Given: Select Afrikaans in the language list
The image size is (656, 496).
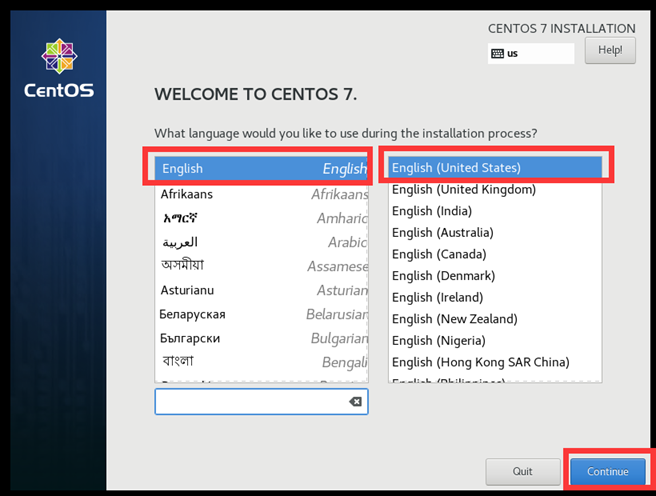Looking at the screenshot, I should (x=261, y=194).
